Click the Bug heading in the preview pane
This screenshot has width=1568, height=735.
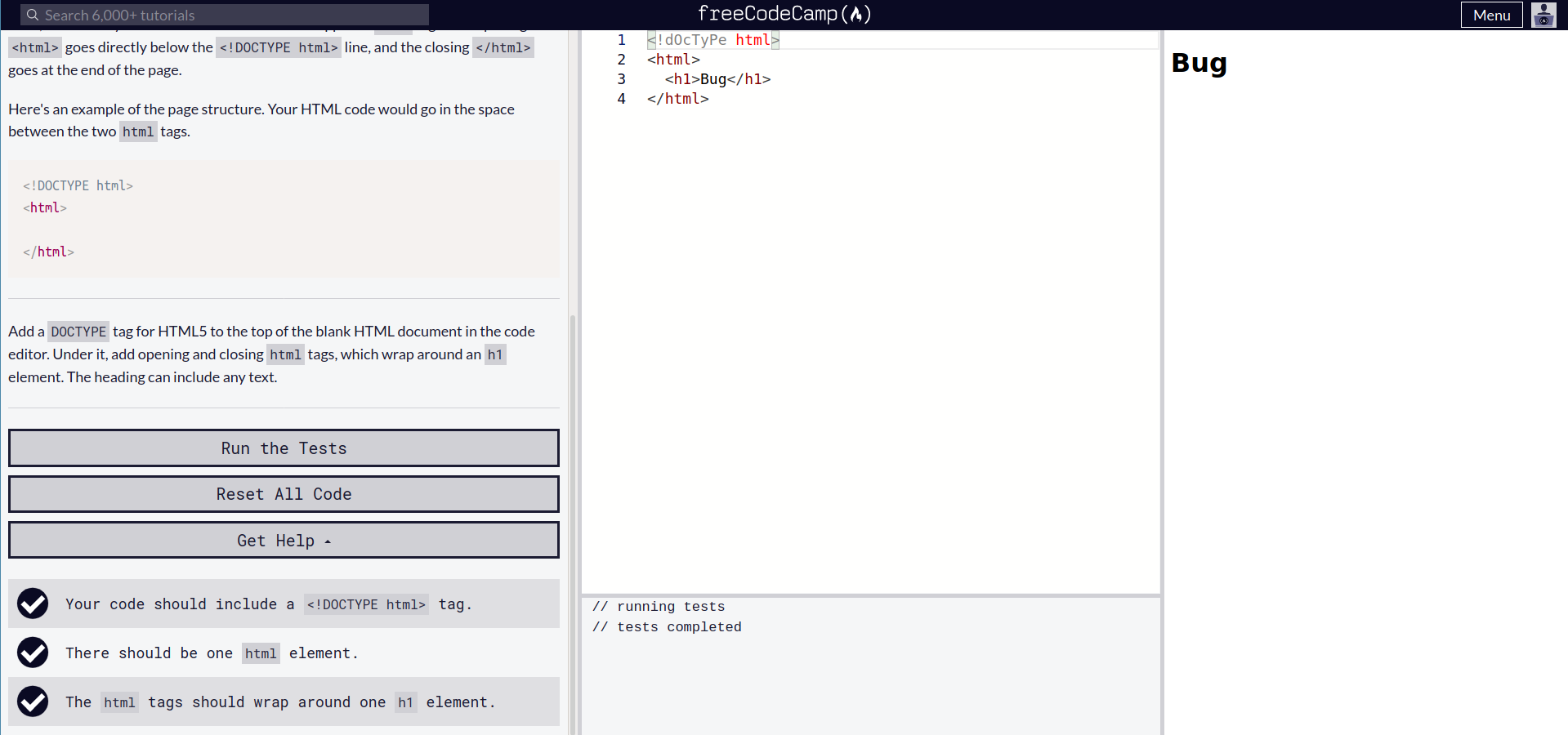coord(1198,63)
